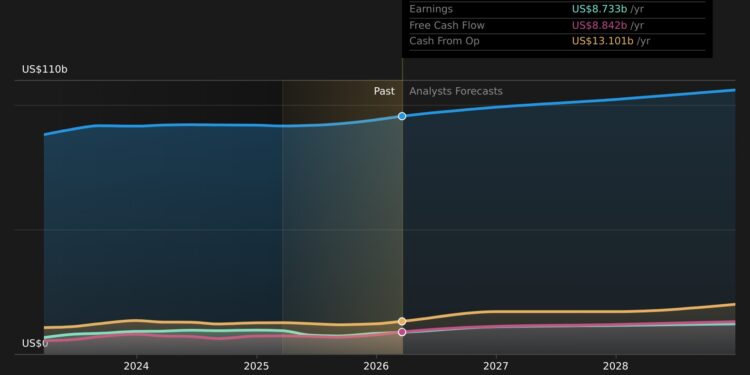Click the 'Earnings' tooltip row label

(x=431, y=9)
